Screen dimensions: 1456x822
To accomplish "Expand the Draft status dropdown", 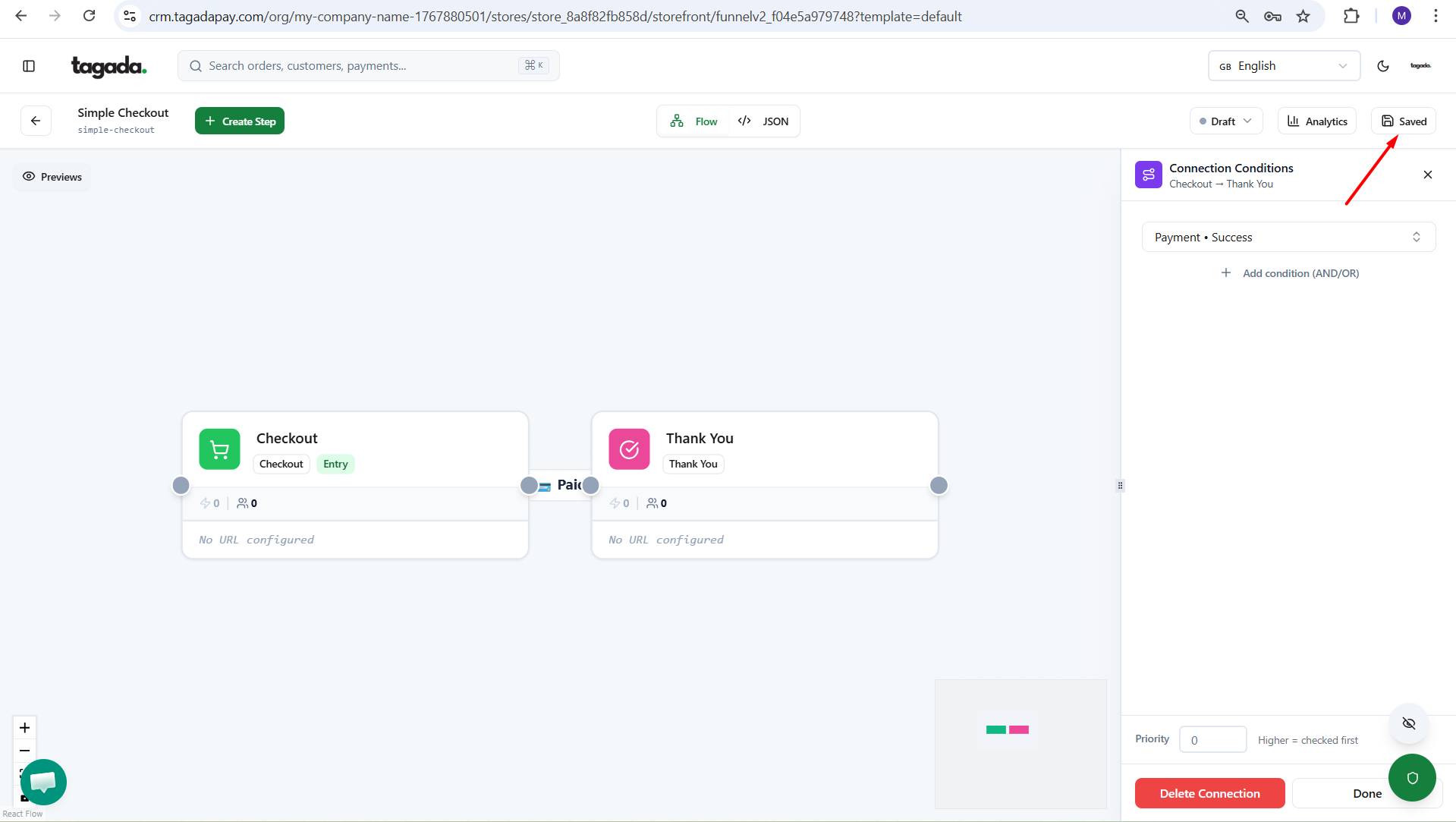I will (x=1225, y=121).
